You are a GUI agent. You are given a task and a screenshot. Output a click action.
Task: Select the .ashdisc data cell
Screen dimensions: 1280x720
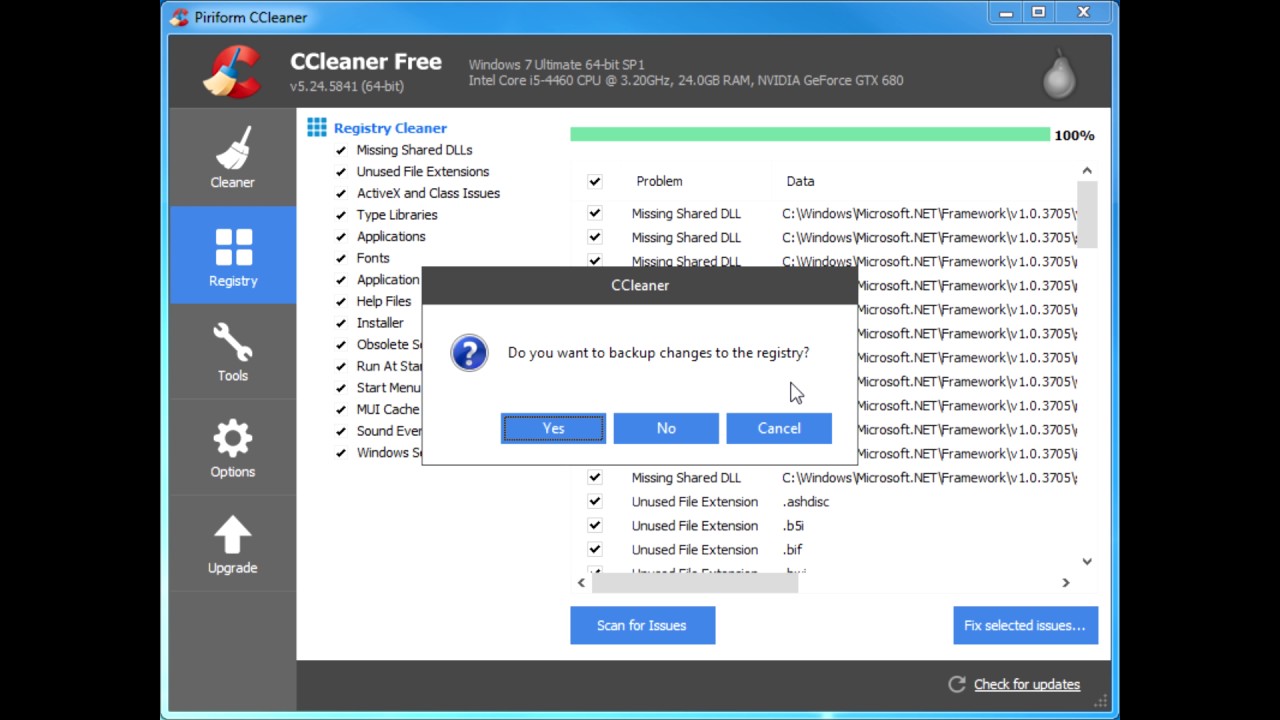coord(805,501)
